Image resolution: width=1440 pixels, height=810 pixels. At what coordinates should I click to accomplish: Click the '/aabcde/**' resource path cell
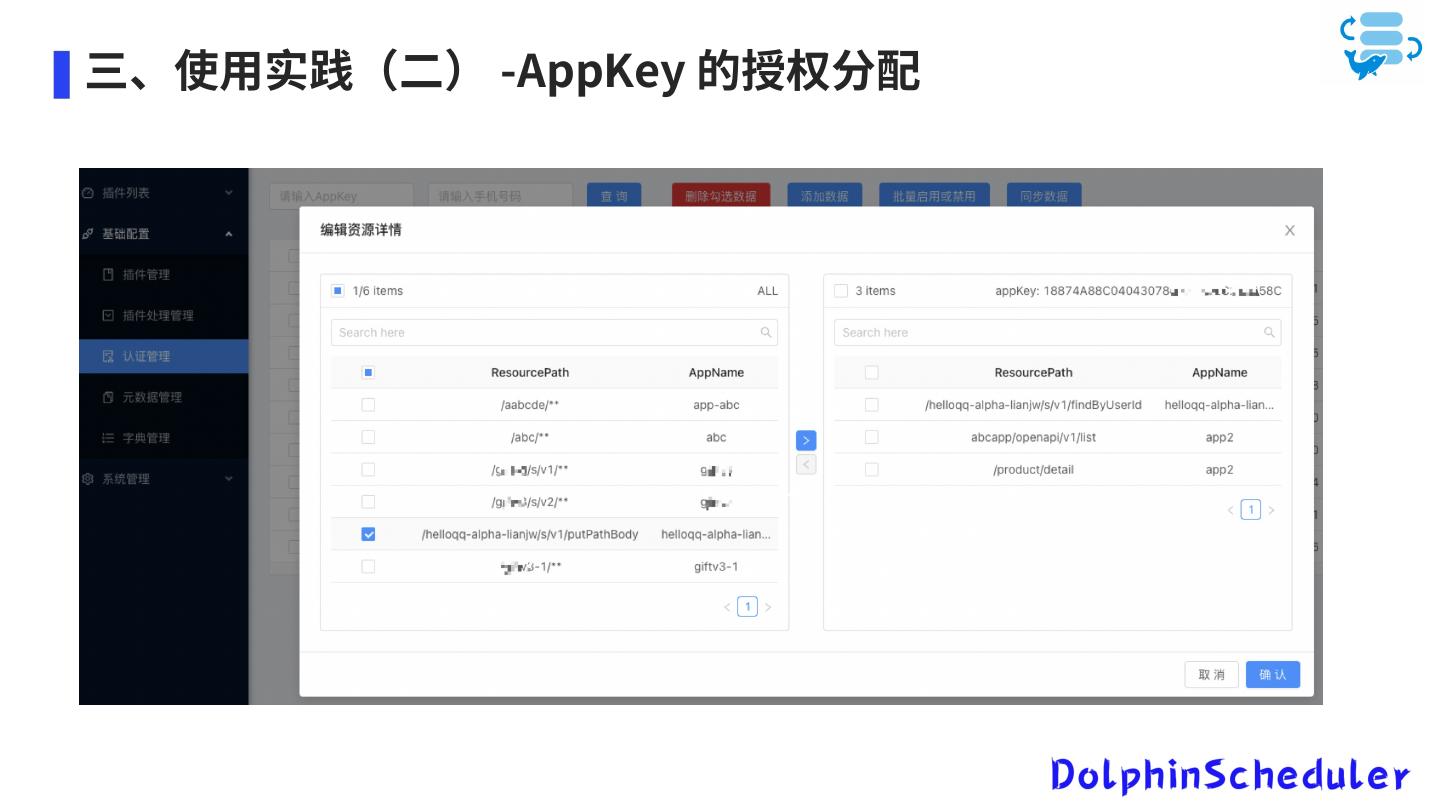(x=530, y=405)
